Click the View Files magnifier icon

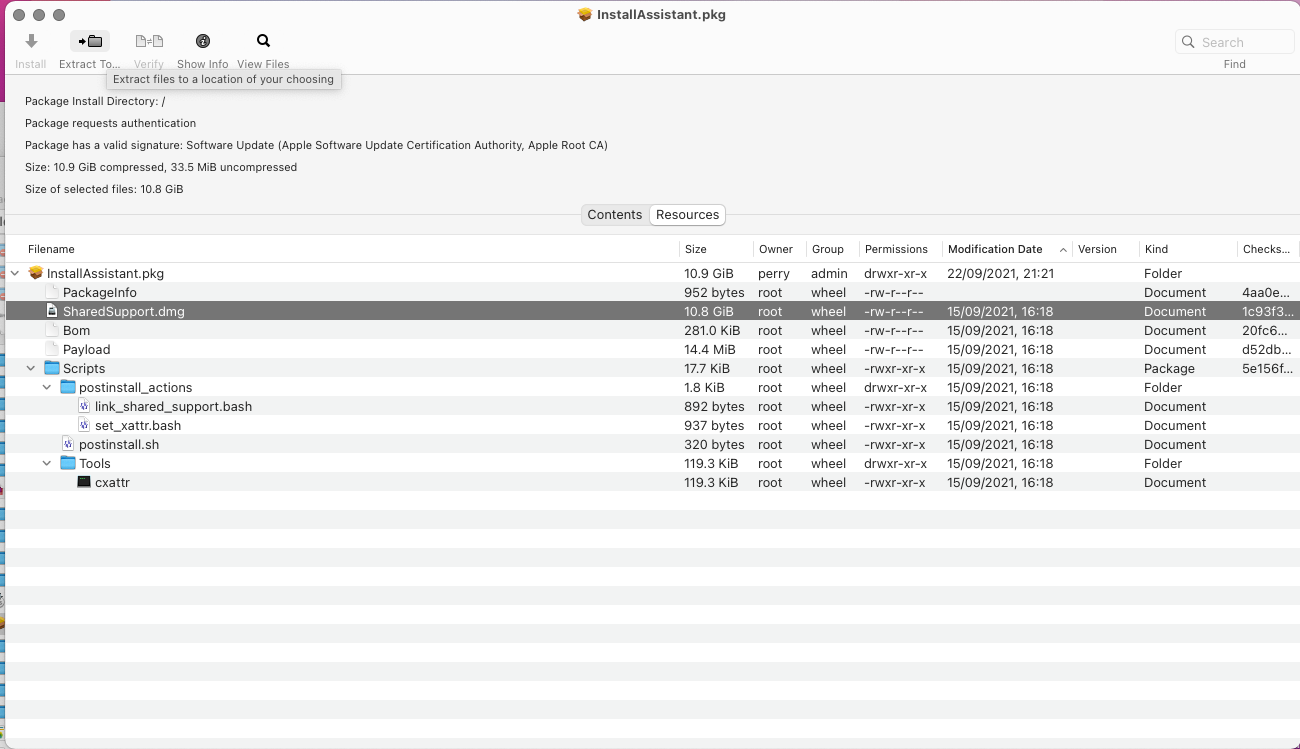click(263, 41)
